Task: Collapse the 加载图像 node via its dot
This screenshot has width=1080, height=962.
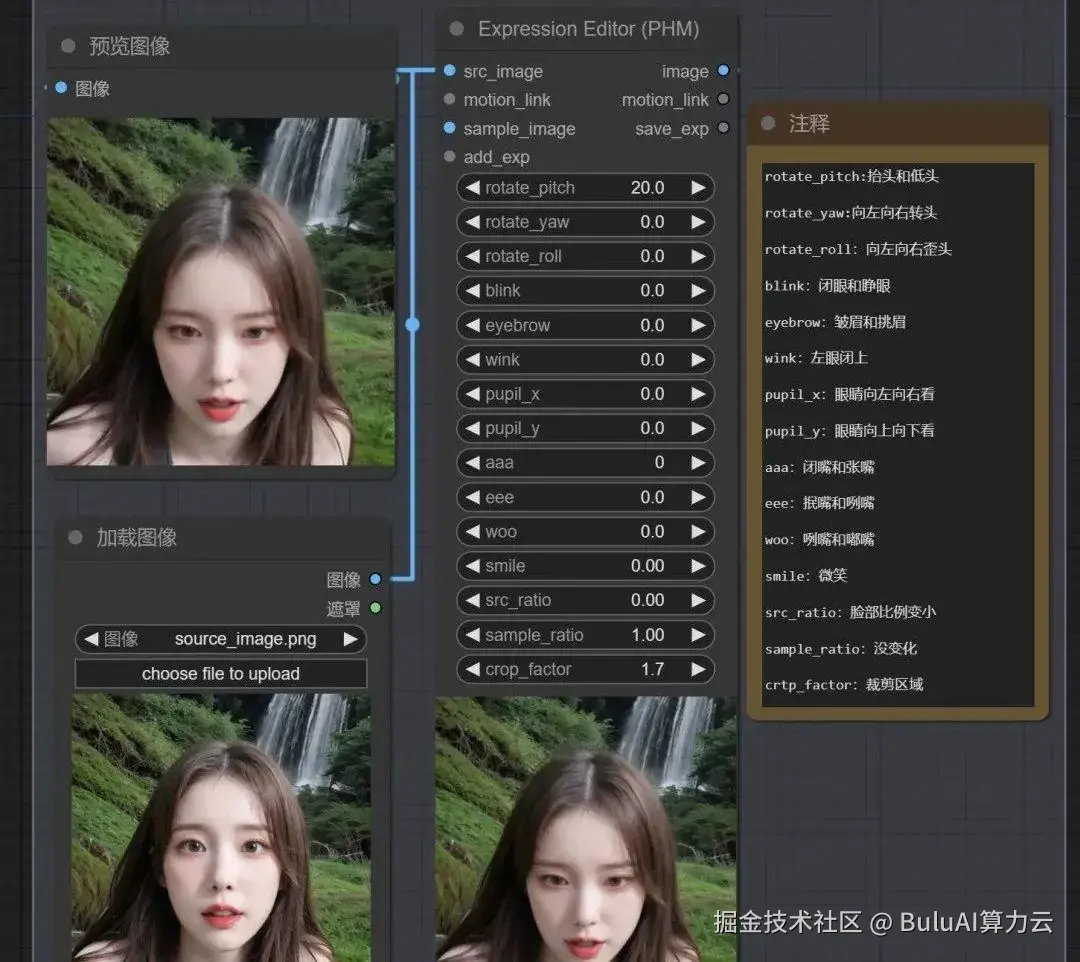Action: 76,537
